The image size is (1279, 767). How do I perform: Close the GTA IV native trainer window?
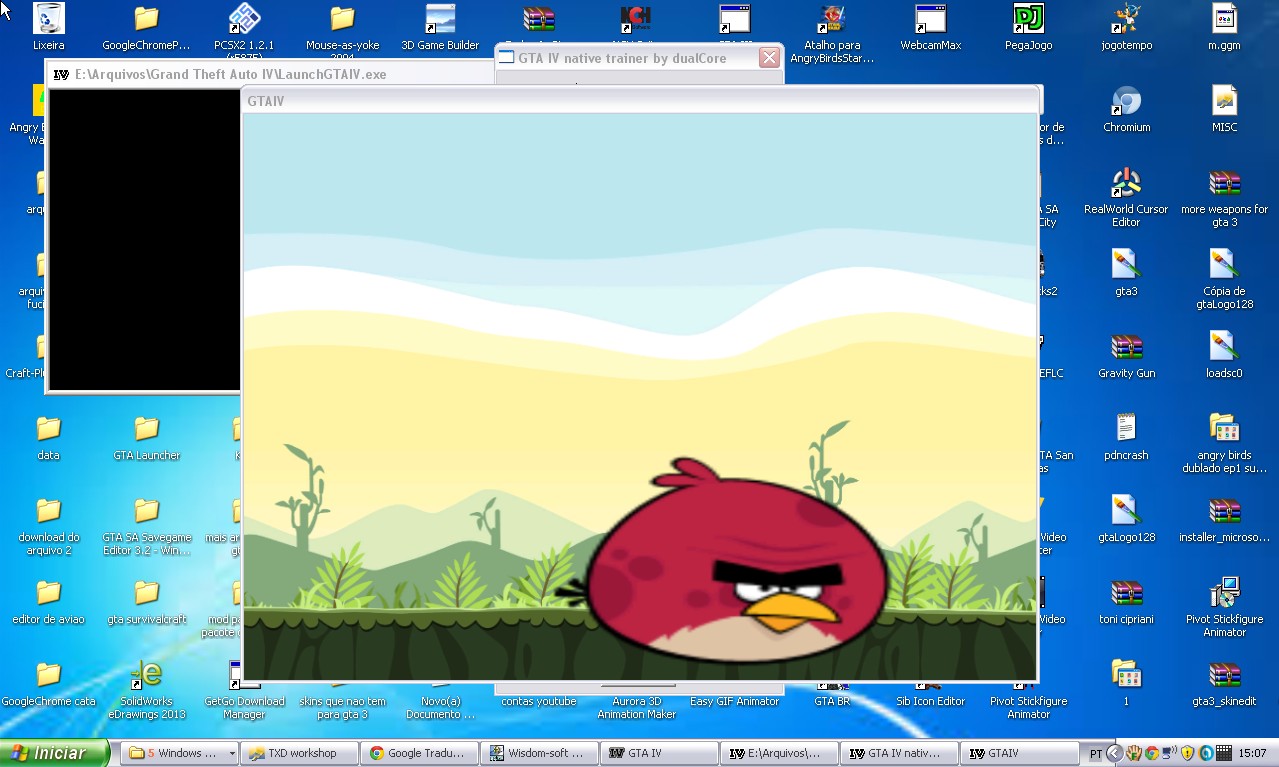[769, 58]
